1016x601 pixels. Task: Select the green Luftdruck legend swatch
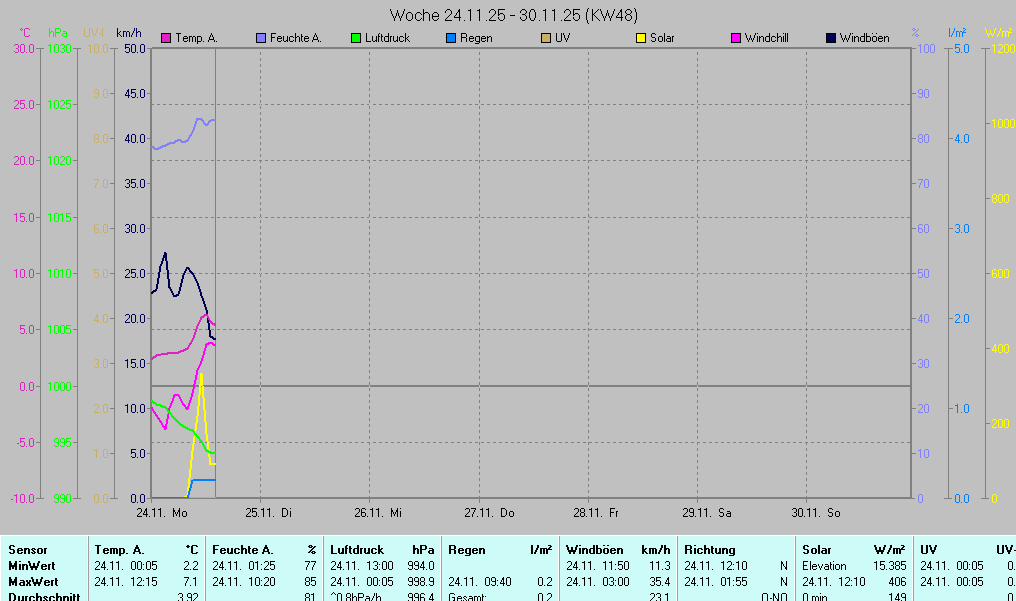pyautogui.click(x=356, y=38)
